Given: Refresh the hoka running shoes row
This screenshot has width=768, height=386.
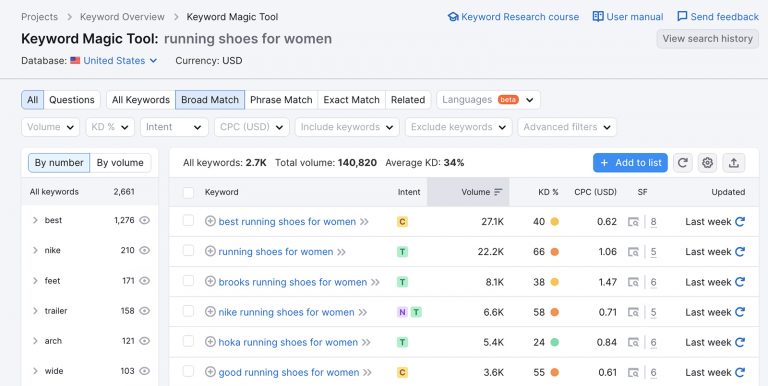Looking at the screenshot, I should coord(740,342).
